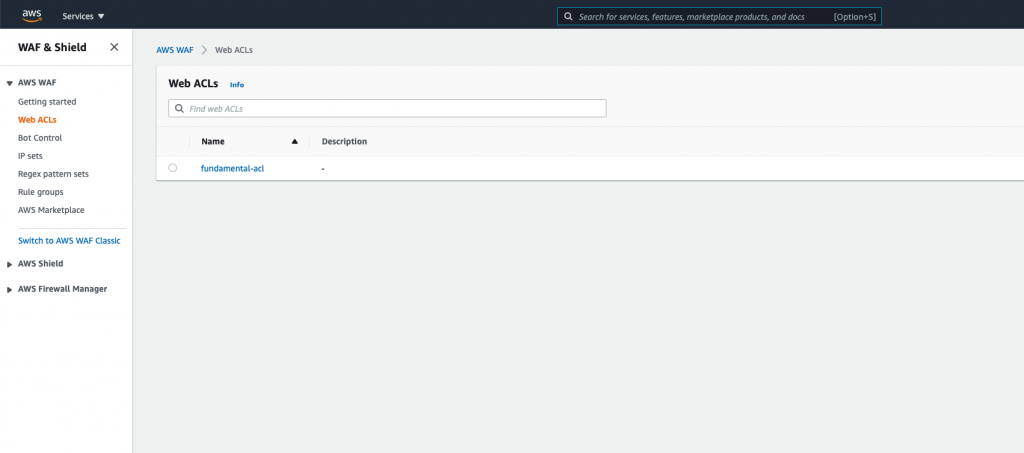This screenshot has height=453, width=1024.
Task: Collapse the AWS WAF section
Action: (10, 83)
